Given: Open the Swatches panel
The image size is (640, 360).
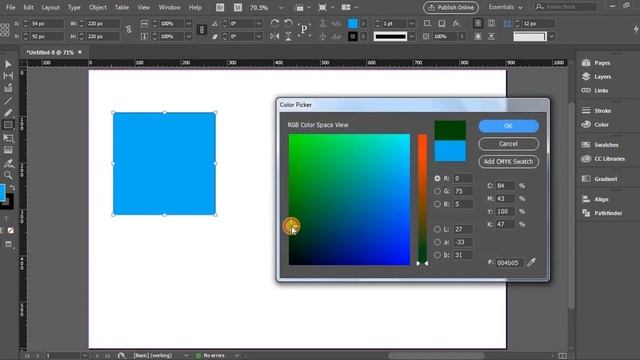Looking at the screenshot, I should [606, 145].
